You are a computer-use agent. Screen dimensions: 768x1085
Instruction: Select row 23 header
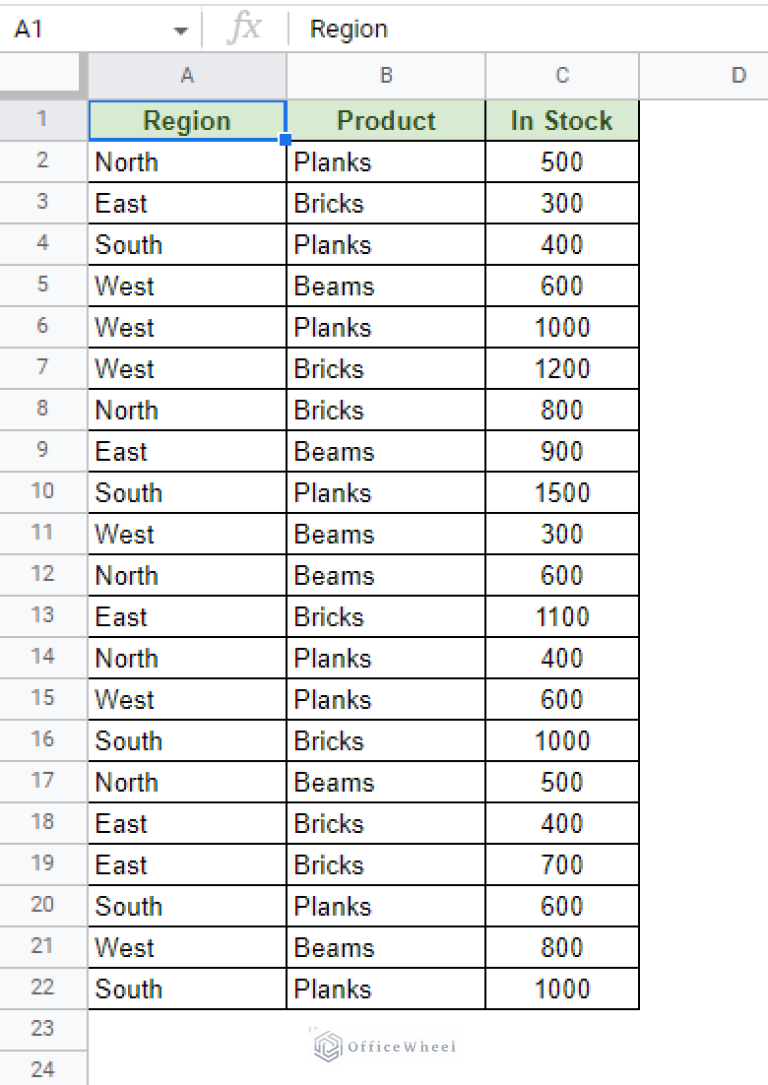[43, 1028]
